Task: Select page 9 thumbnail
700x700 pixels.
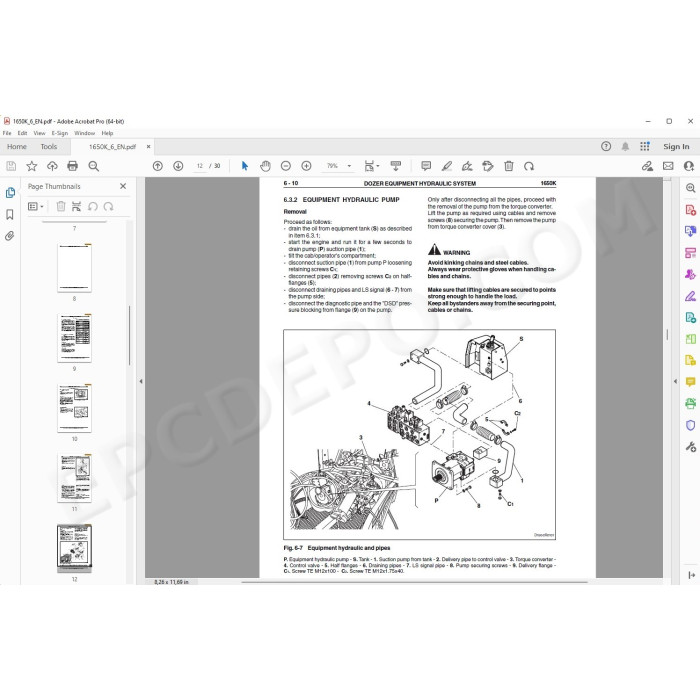Action: tap(75, 338)
